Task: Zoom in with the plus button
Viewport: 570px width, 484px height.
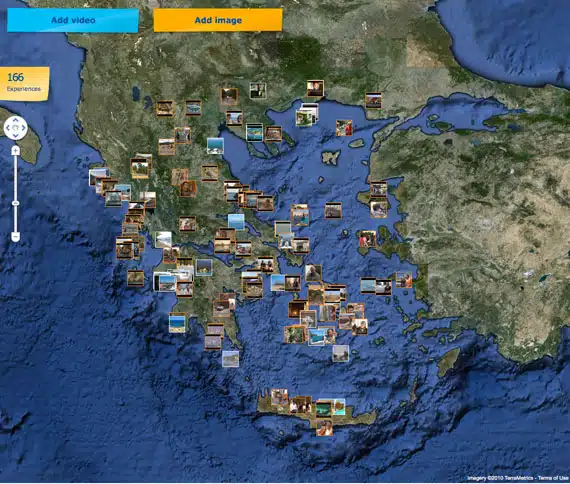Action: tap(15, 151)
